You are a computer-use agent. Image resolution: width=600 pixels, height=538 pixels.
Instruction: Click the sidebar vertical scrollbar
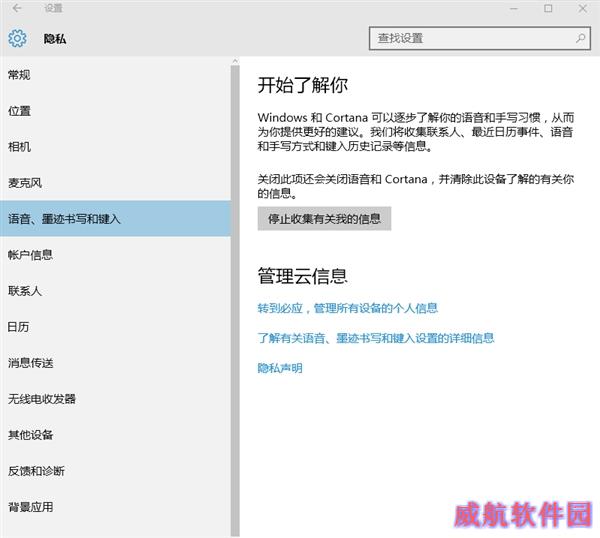click(x=235, y=300)
